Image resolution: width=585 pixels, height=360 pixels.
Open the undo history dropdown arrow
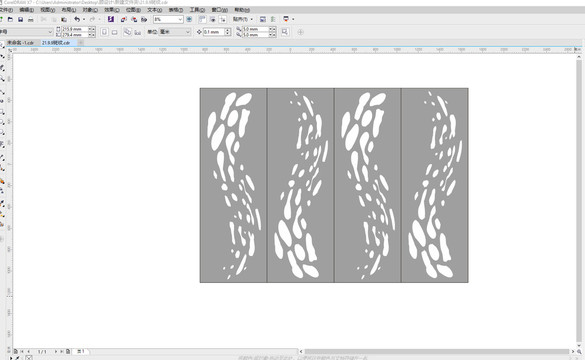pyautogui.click(x=84, y=19)
